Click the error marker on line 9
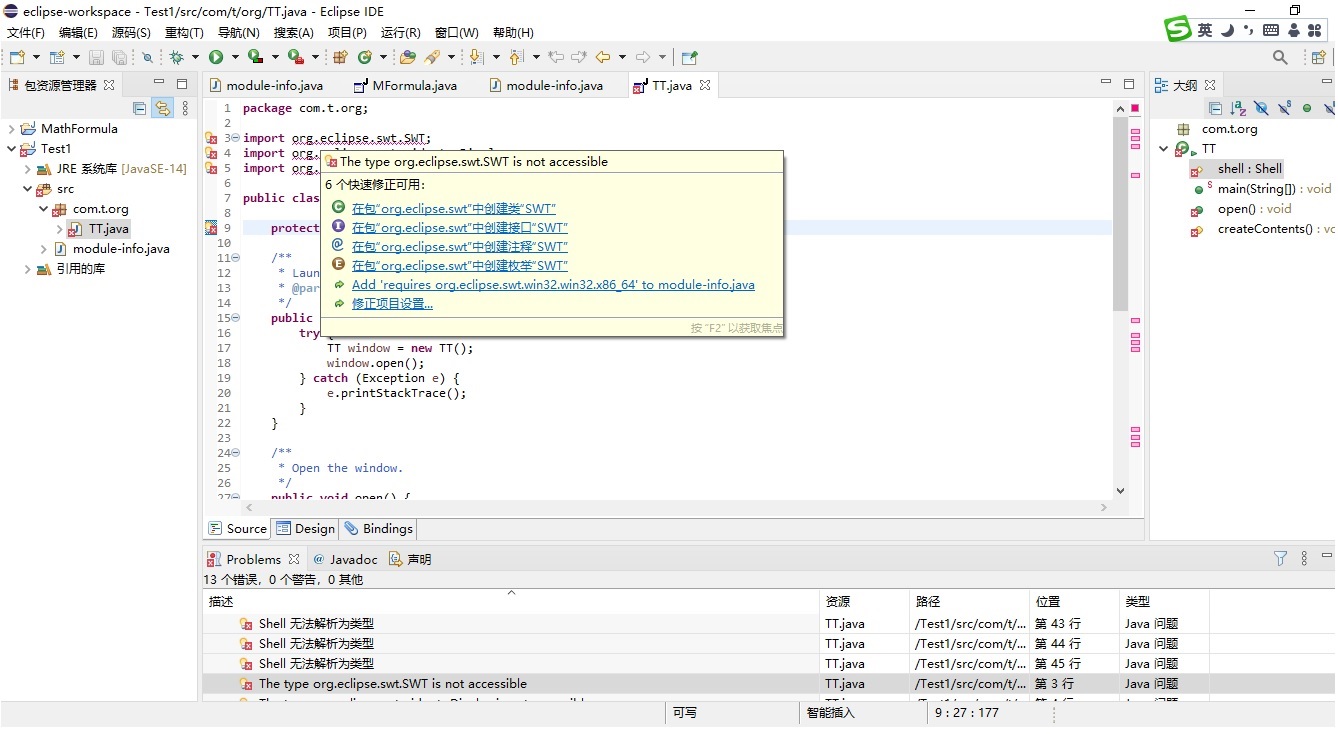 pyautogui.click(x=211, y=228)
